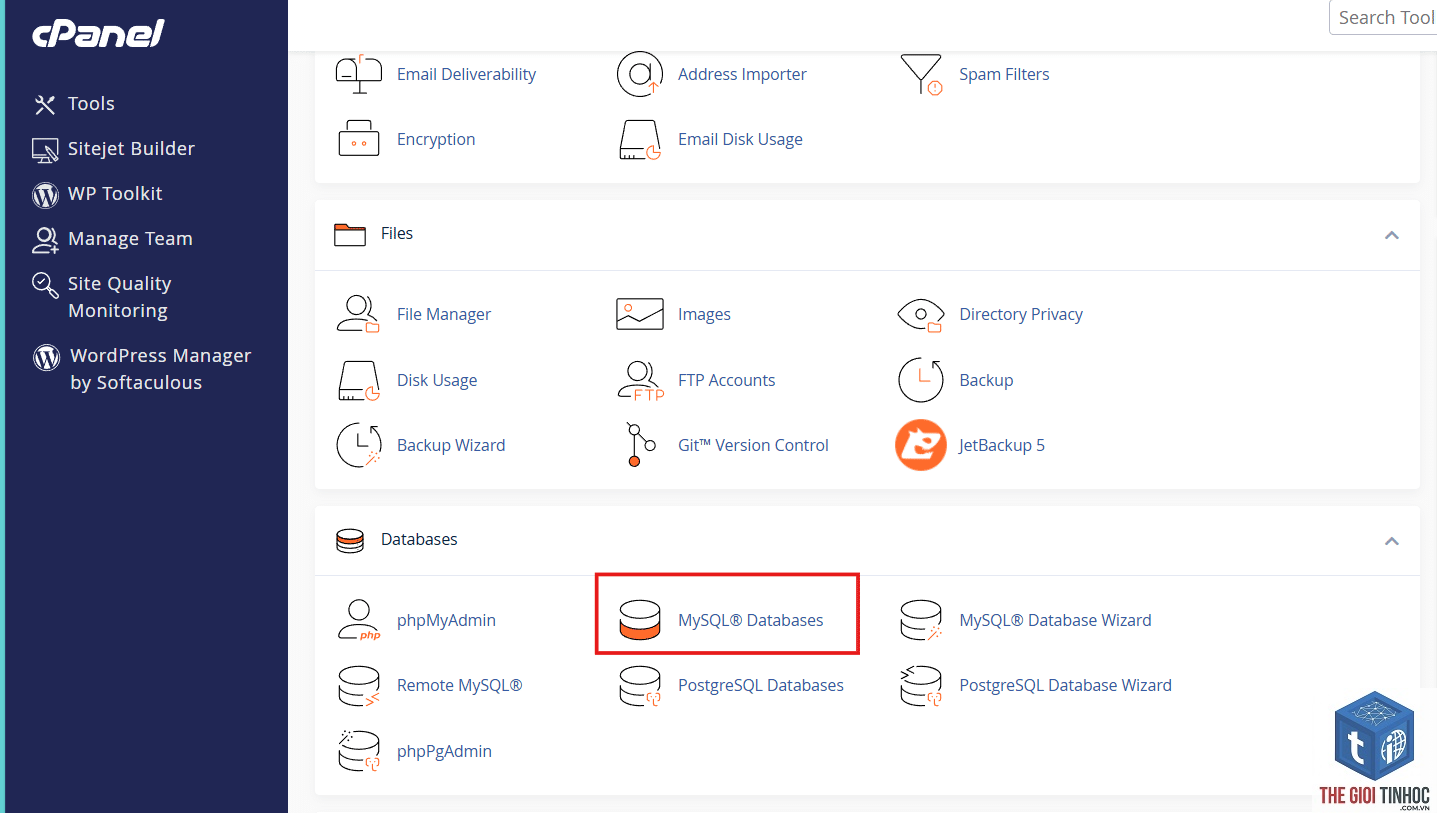Click the Files section heading
The height and width of the screenshot is (813, 1437).
click(397, 233)
